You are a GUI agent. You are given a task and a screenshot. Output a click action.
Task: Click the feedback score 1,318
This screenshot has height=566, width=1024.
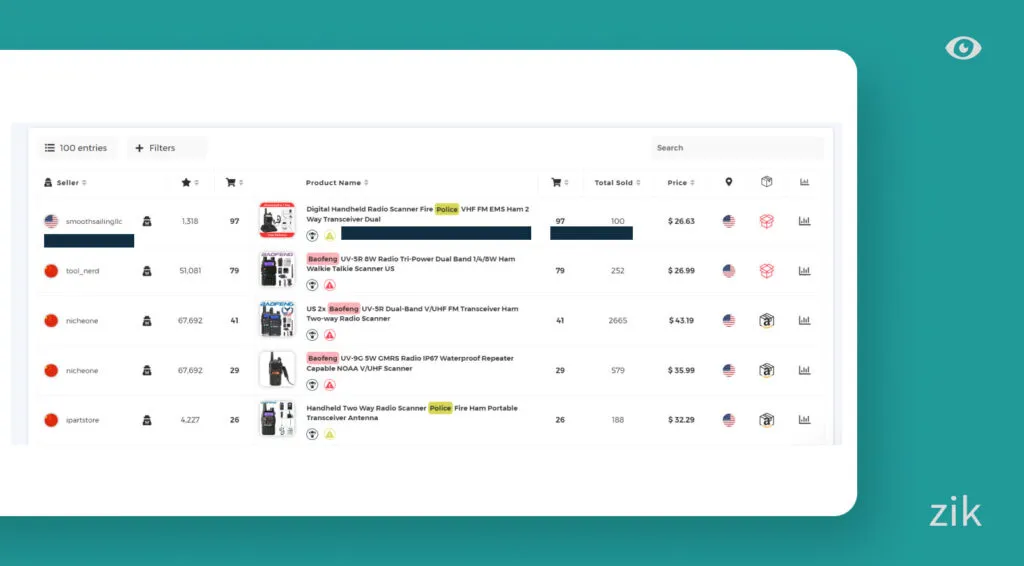(190, 221)
